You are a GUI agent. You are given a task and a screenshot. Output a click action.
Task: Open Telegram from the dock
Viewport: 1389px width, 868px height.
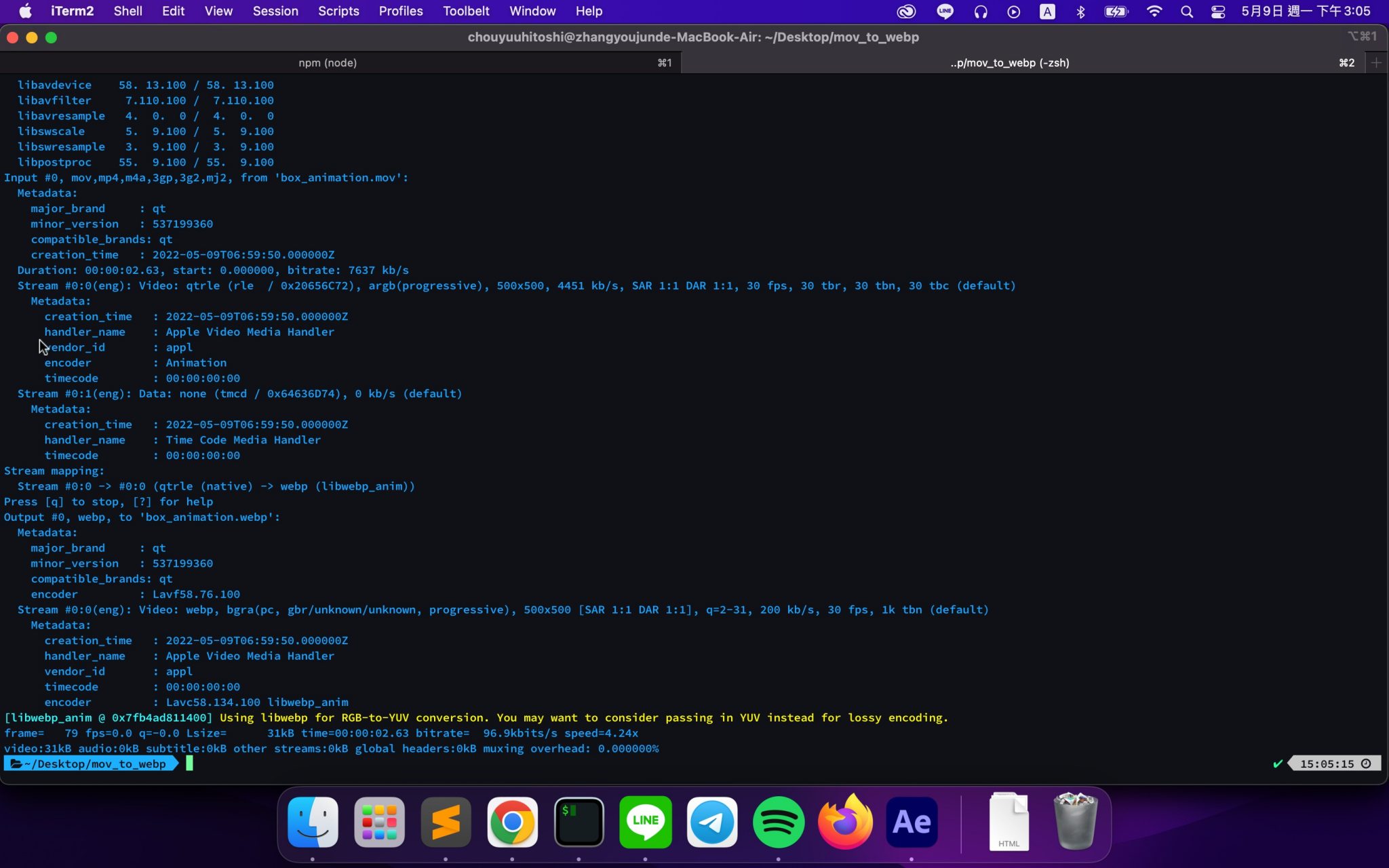pos(711,822)
